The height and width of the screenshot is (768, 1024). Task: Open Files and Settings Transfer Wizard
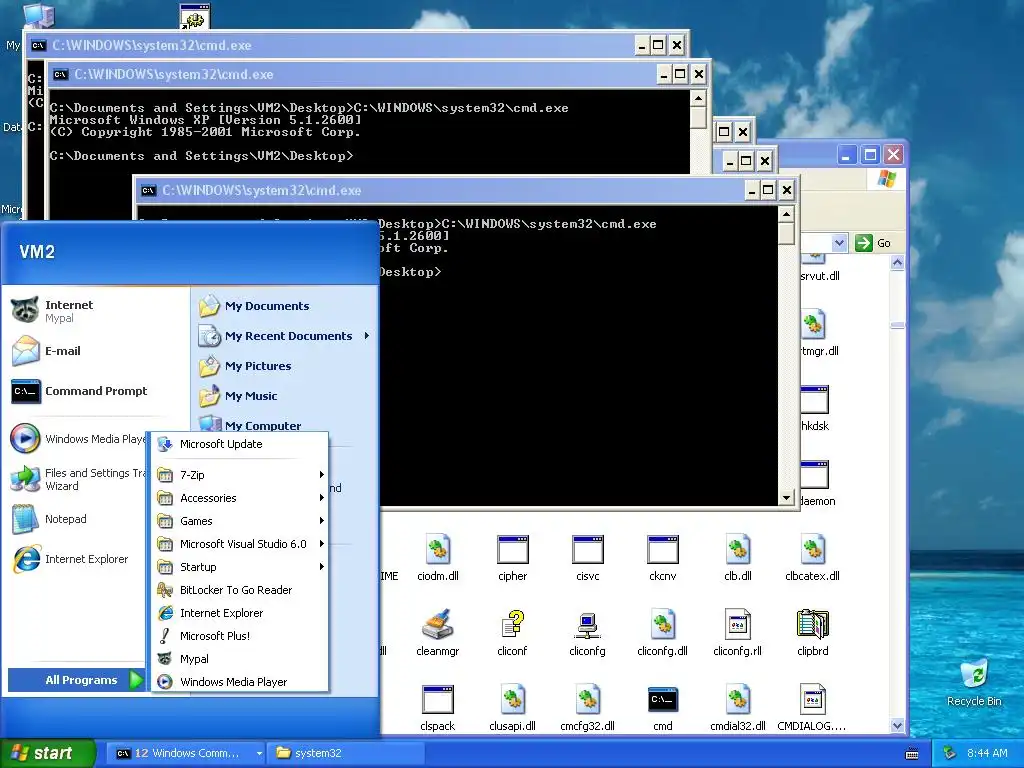(x=77, y=479)
